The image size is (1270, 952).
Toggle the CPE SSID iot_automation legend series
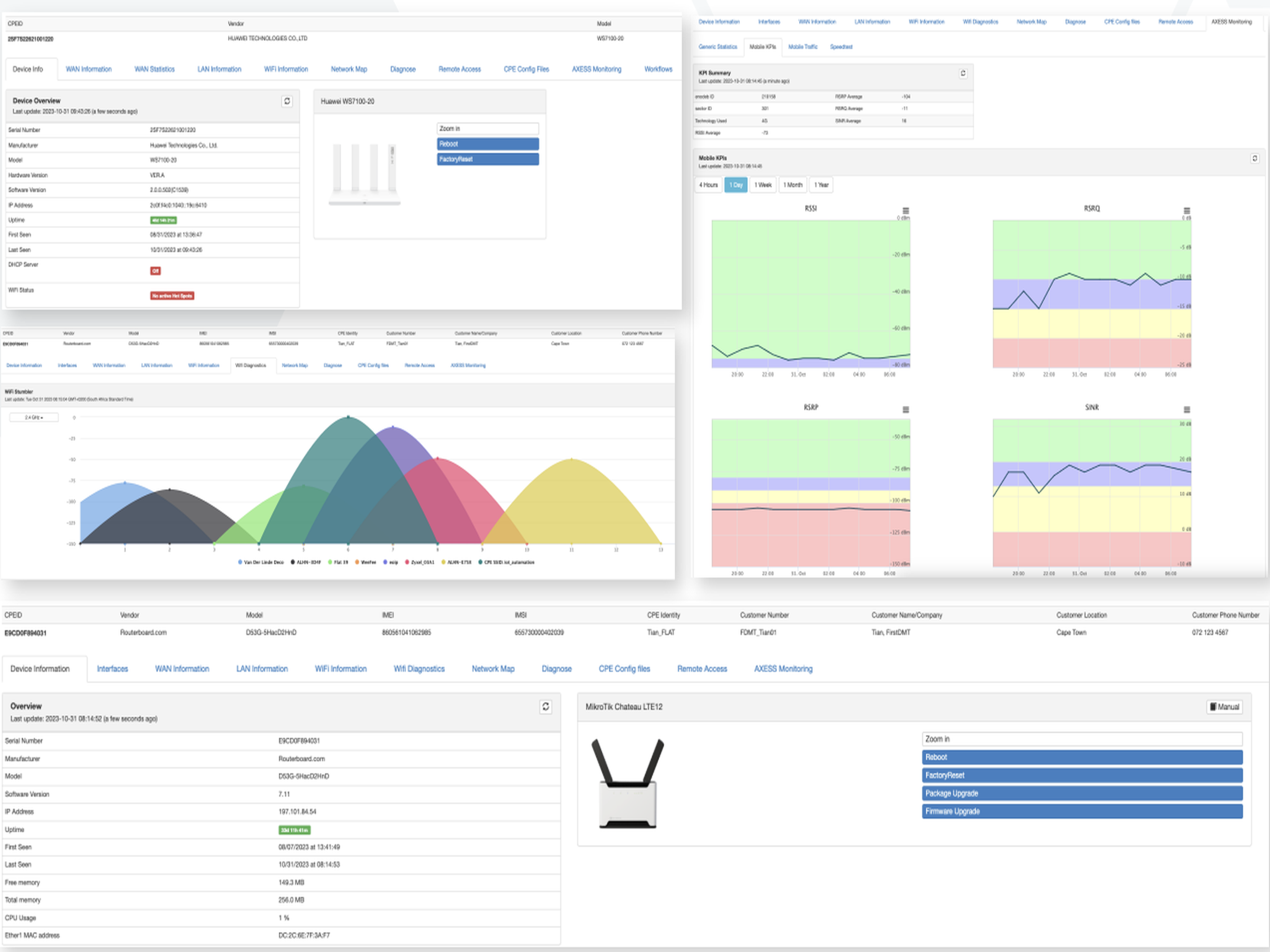pyautogui.click(x=506, y=562)
